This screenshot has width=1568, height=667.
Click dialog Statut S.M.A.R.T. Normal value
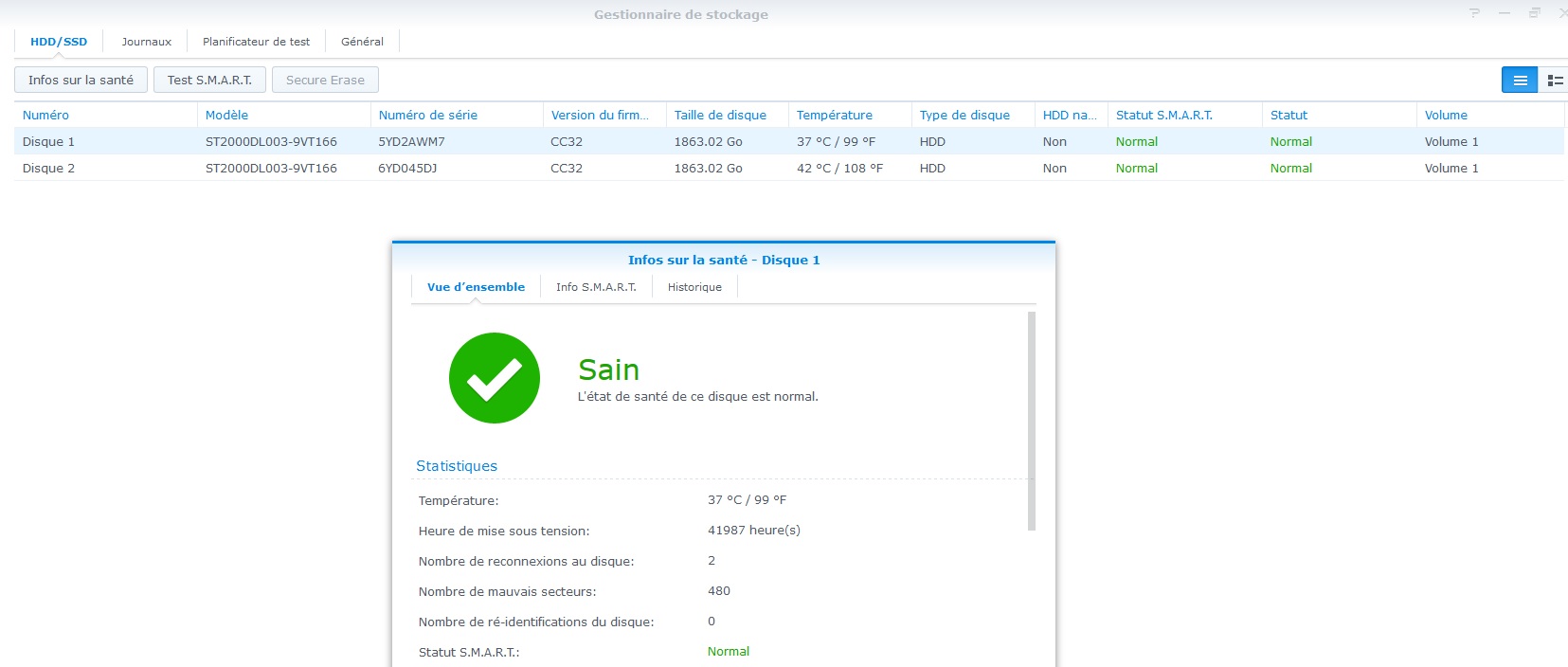(x=728, y=651)
